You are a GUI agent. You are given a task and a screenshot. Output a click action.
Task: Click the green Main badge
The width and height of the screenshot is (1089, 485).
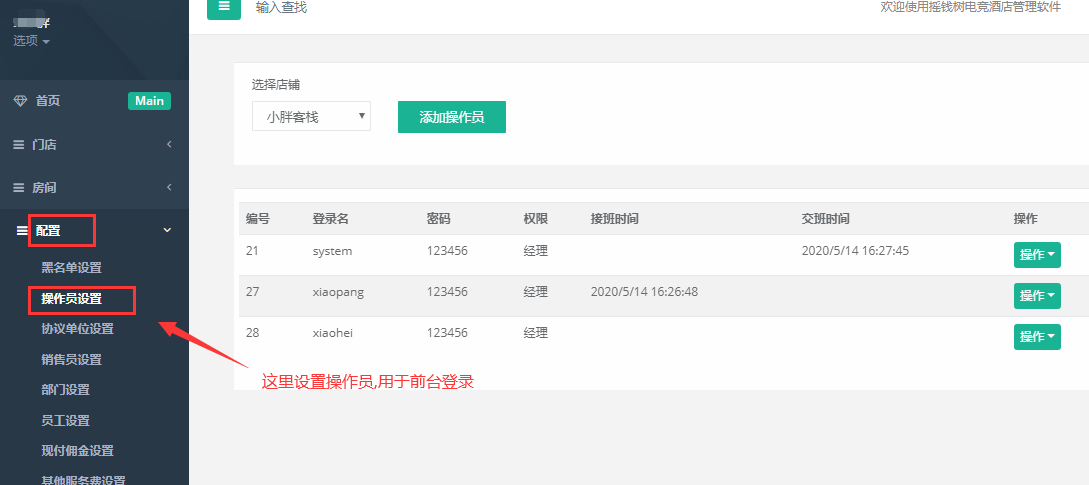(149, 101)
